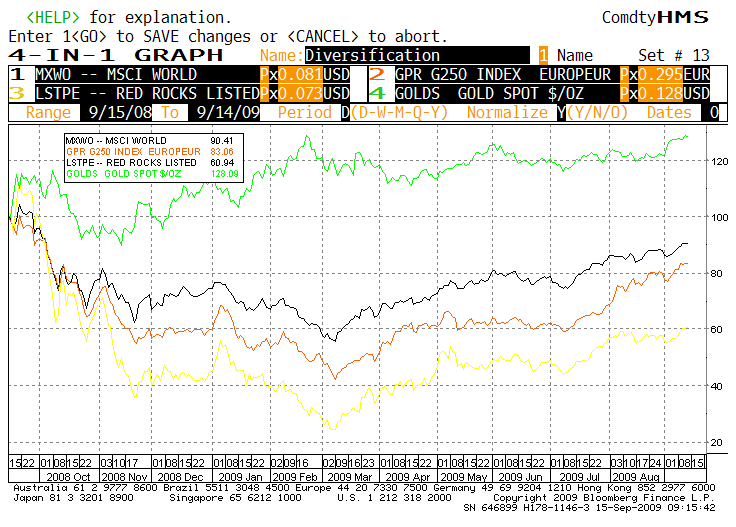Click the range end date 9/14/09
736x527 pixels.
224,113
